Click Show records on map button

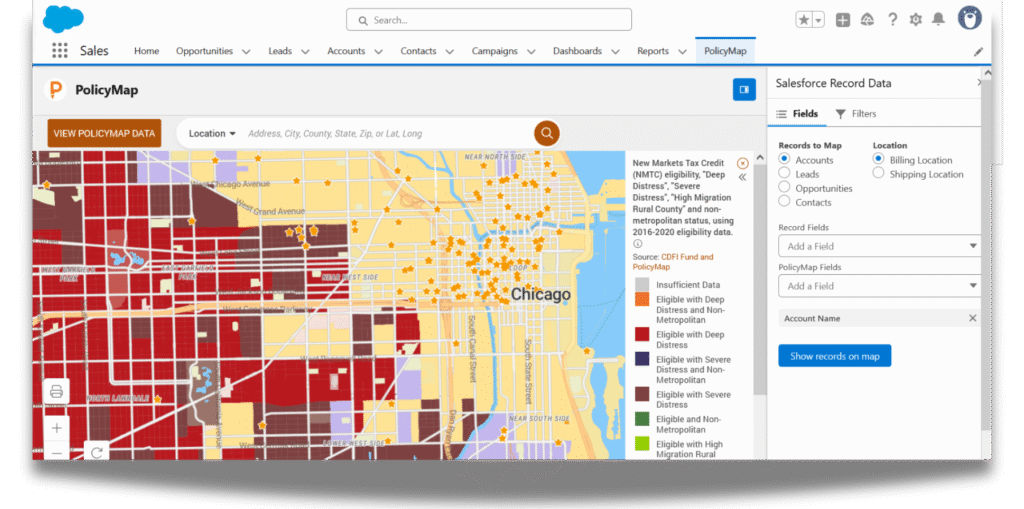[x=834, y=356]
